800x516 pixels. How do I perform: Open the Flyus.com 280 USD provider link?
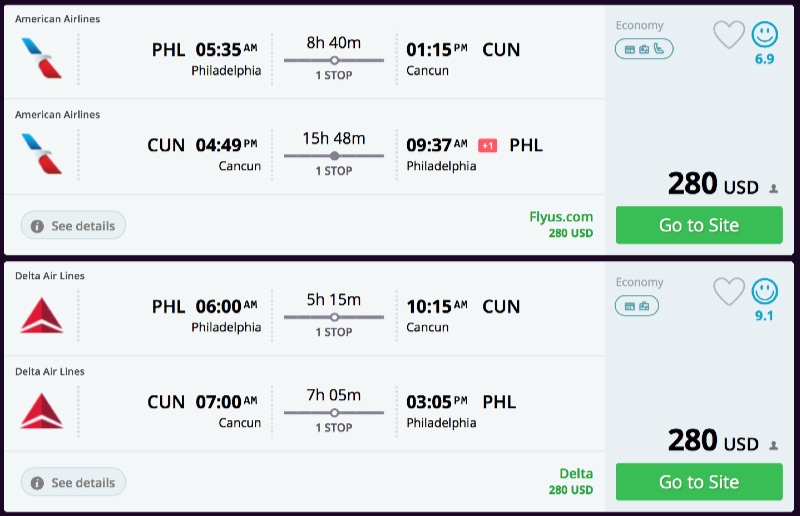tap(561, 224)
